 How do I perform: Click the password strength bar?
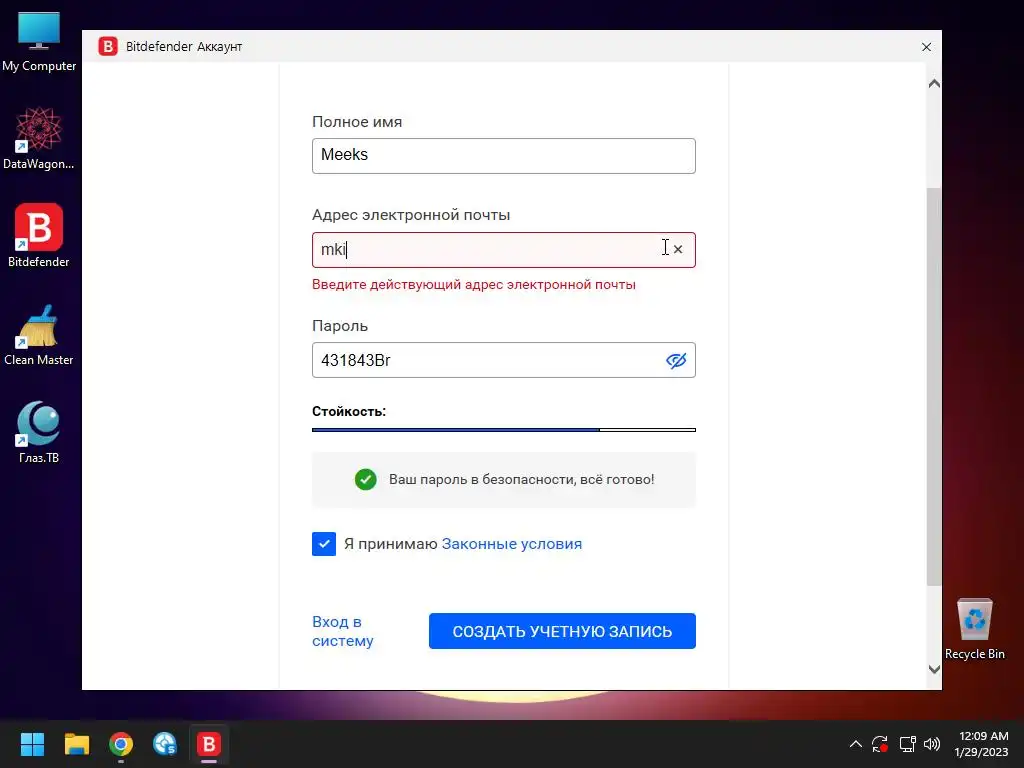pos(504,430)
